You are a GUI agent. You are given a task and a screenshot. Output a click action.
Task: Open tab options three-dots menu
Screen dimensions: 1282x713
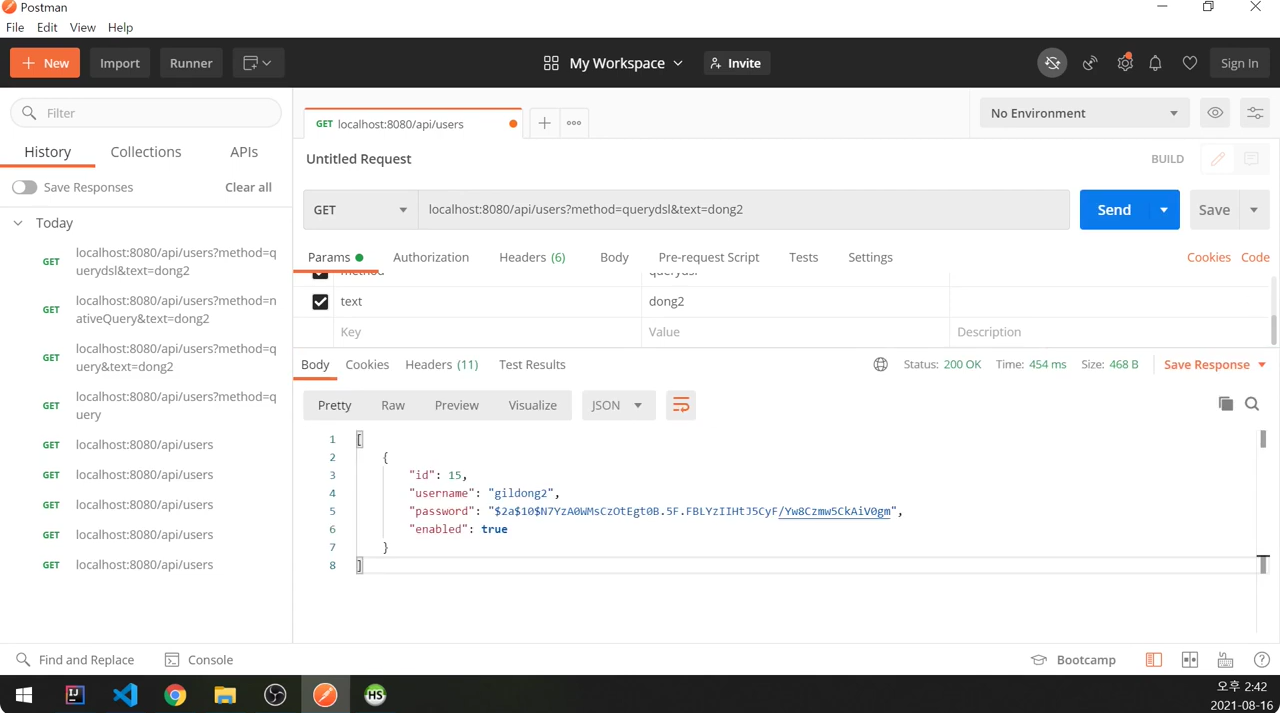(x=574, y=123)
